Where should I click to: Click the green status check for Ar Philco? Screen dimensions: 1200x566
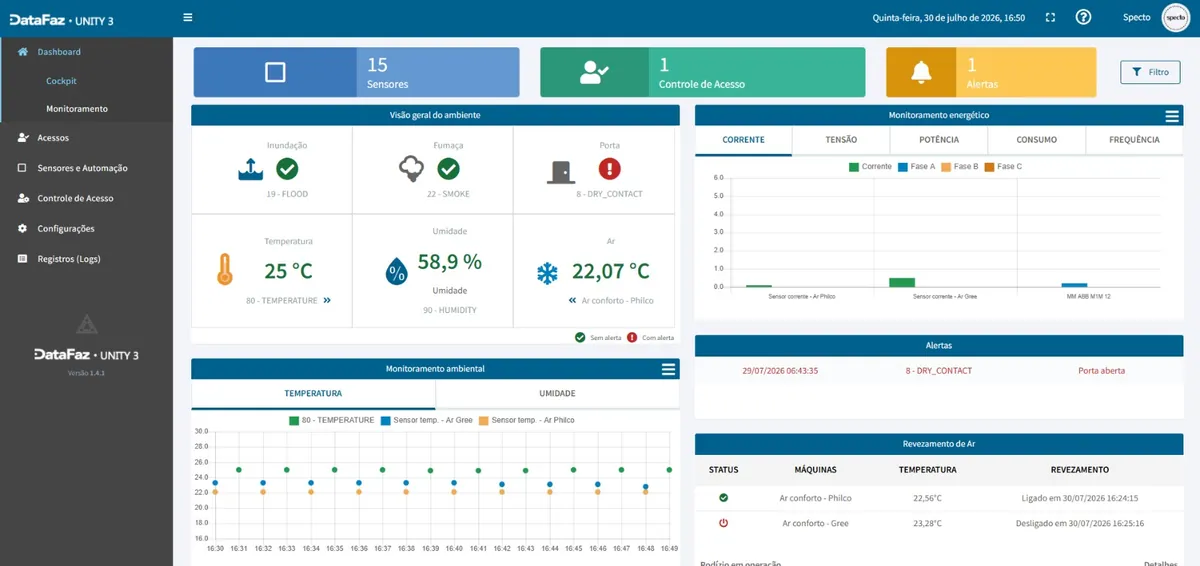click(x=723, y=497)
